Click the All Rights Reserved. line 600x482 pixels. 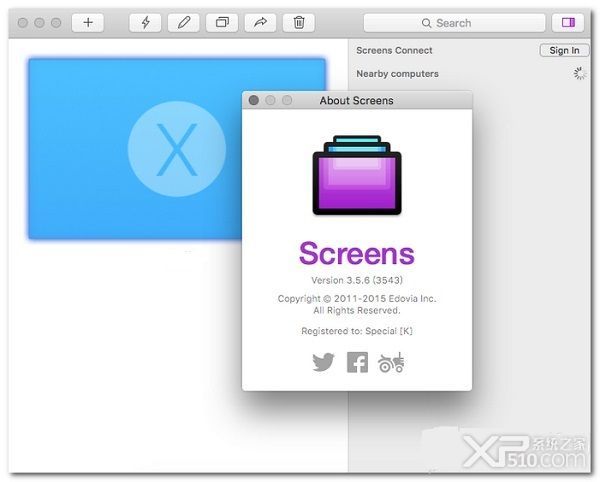pyautogui.click(x=357, y=310)
